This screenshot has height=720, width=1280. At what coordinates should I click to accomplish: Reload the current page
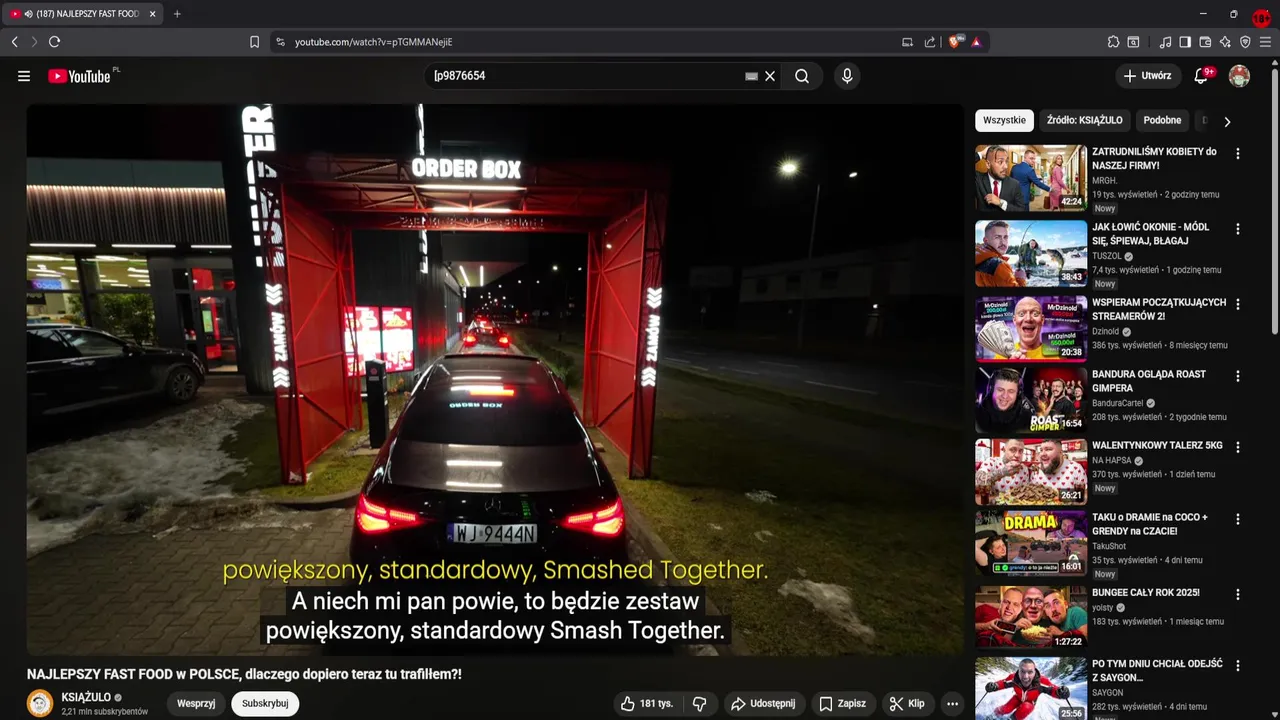[54, 42]
